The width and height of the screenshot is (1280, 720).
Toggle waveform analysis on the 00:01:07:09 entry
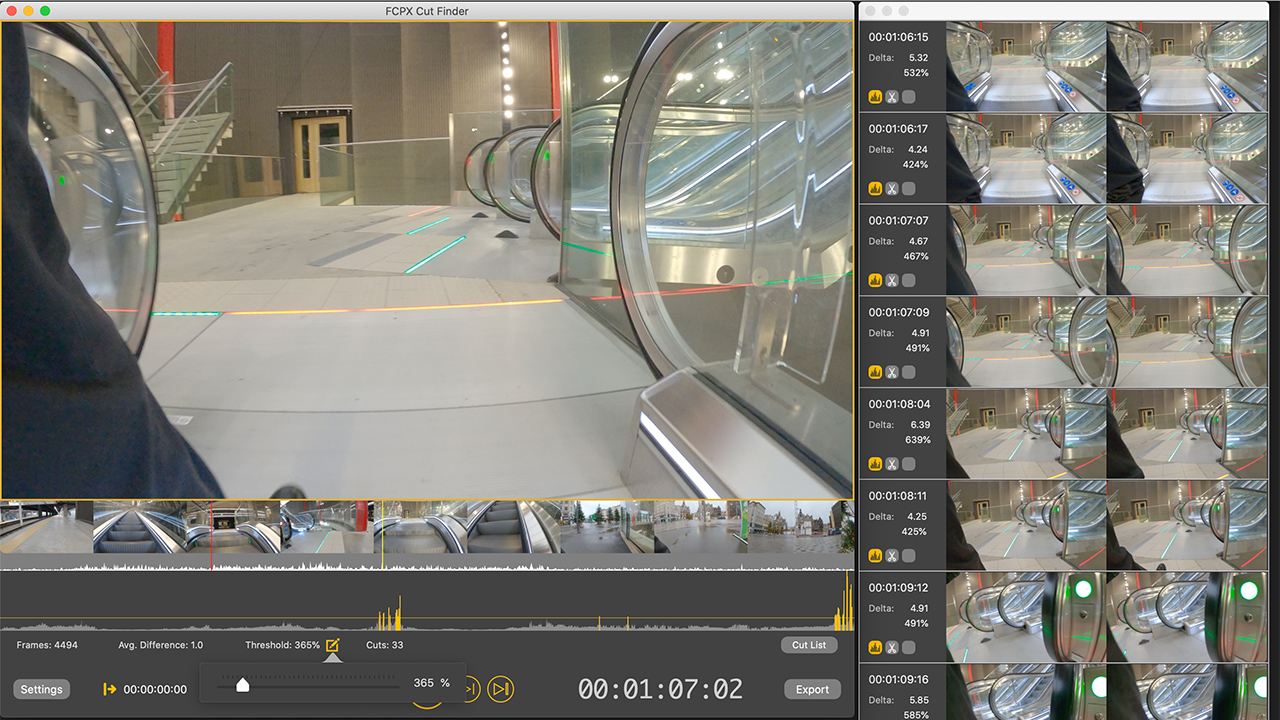[875, 371]
